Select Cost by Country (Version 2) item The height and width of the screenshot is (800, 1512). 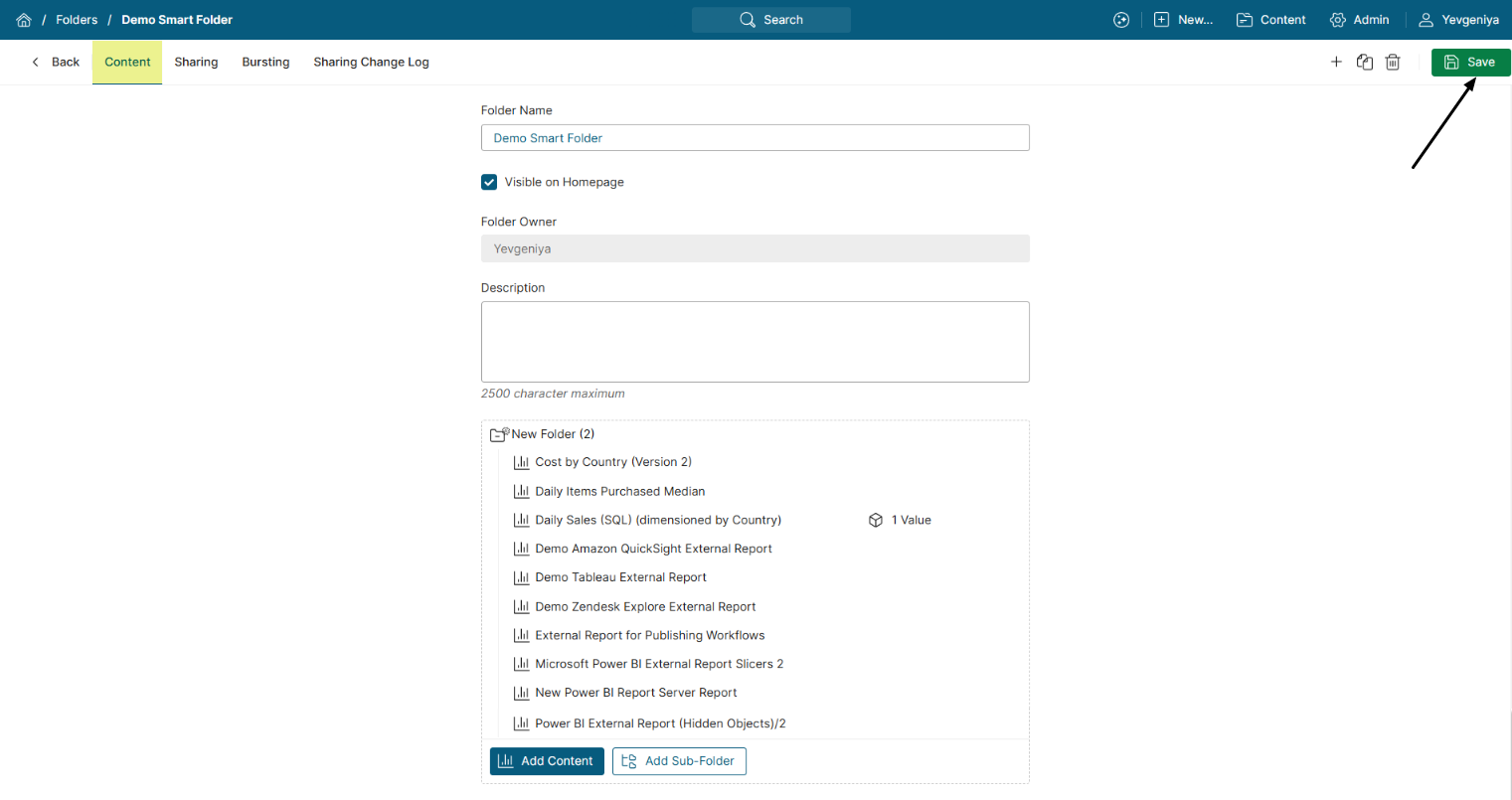pyautogui.click(x=612, y=462)
